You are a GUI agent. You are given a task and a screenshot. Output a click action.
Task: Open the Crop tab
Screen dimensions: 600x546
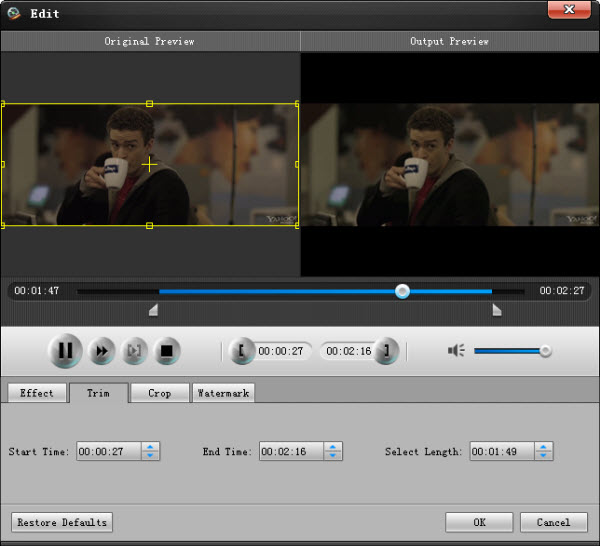click(160, 393)
